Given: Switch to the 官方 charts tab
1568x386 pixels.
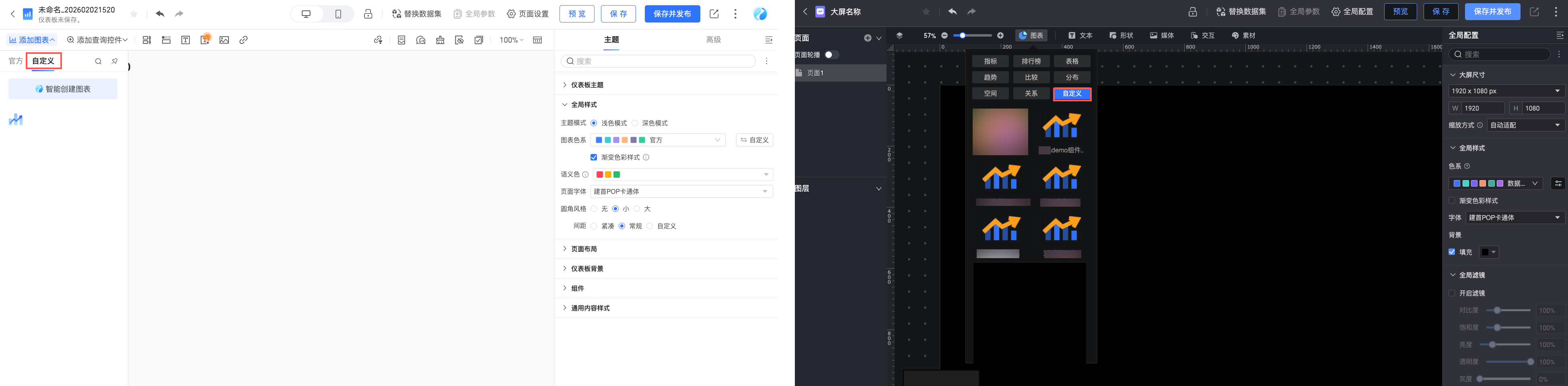Looking at the screenshot, I should (16, 61).
